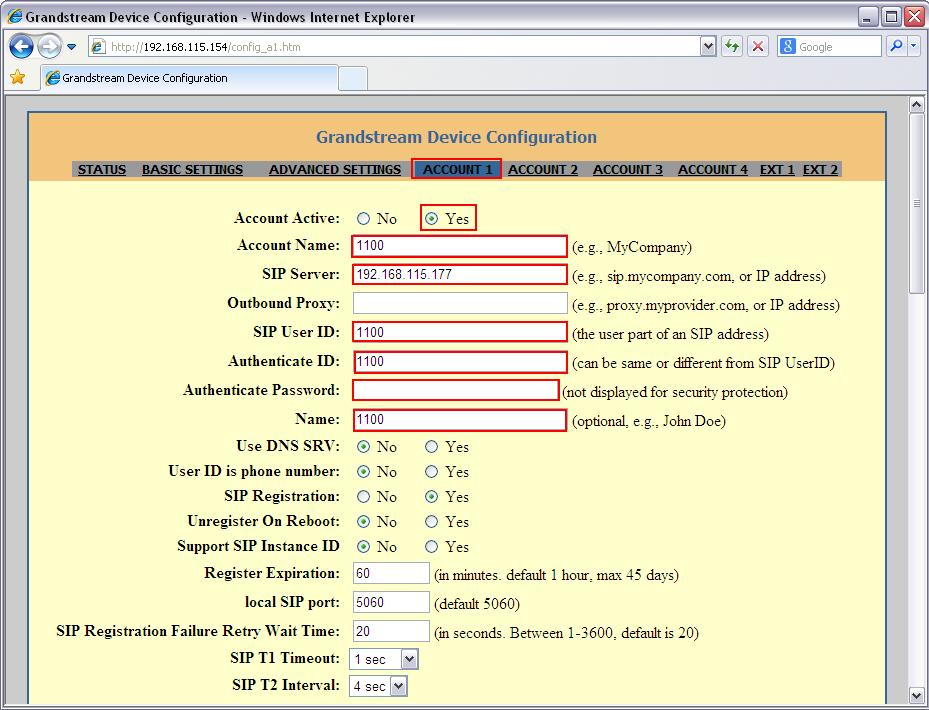Set User ID is phone number to Yes
This screenshot has width=929, height=710.
pos(431,471)
